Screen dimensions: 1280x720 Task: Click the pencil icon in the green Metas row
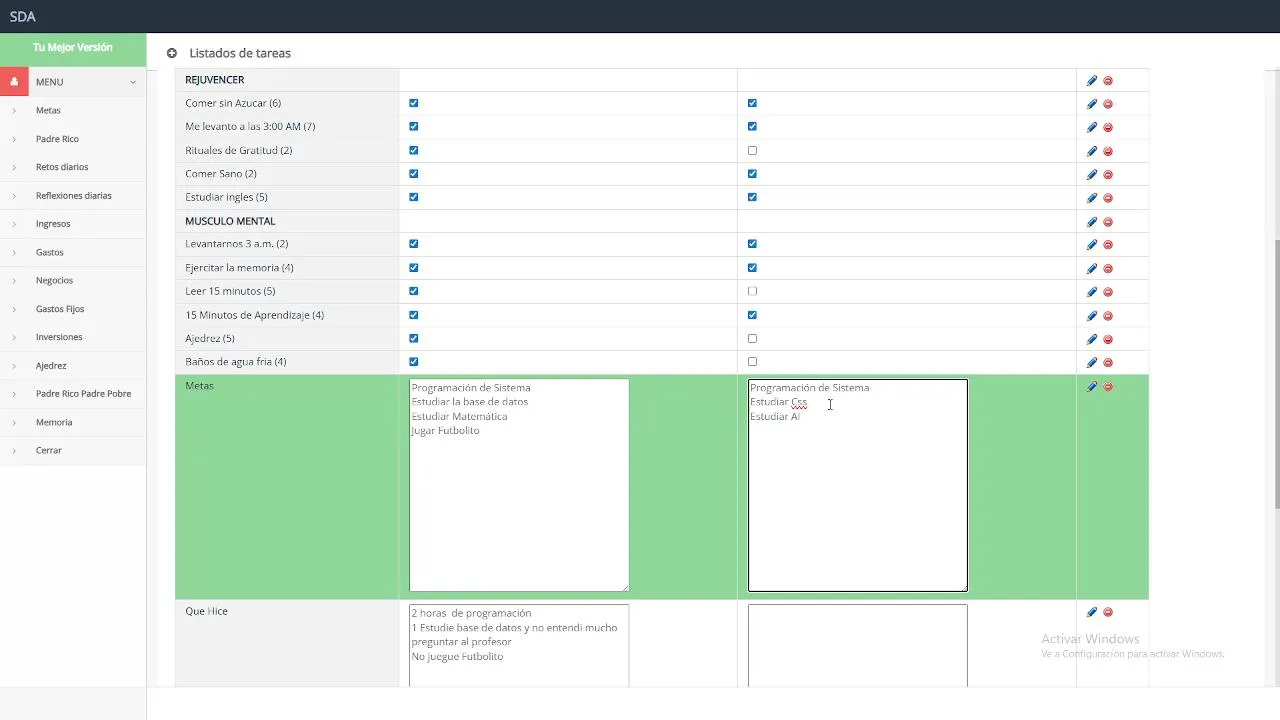click(1092, 387)
